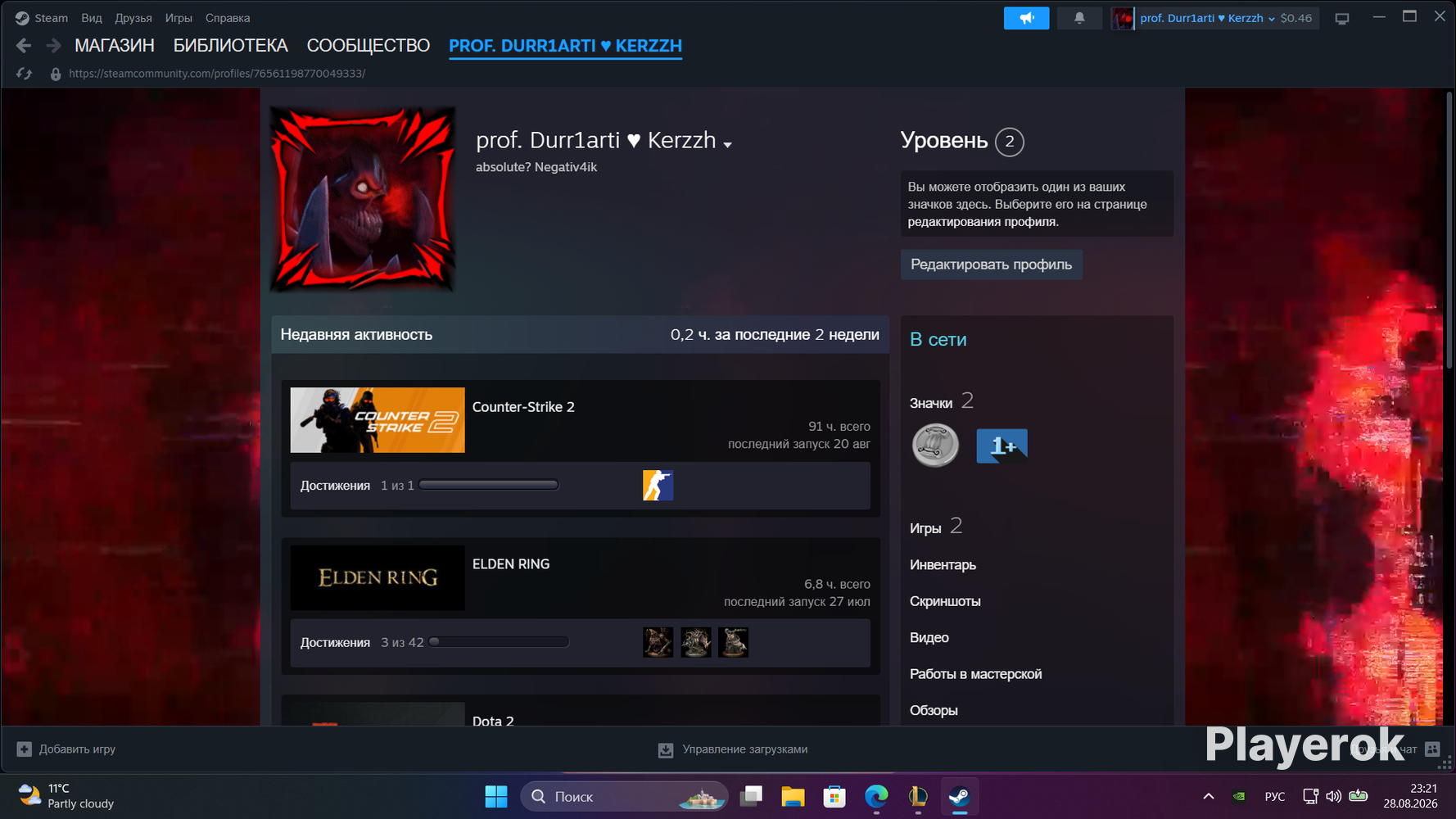Screen dimensions: 1456x819
Task: Open the first Elden Ring achievement icon
Action: click(658, 643)
